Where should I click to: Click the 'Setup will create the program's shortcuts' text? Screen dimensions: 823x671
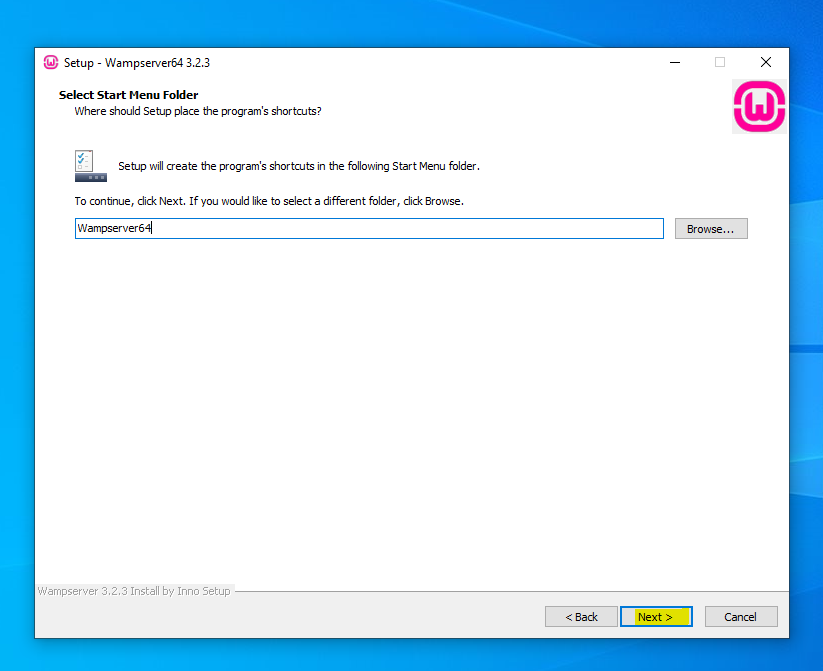(x=298, y=166)
